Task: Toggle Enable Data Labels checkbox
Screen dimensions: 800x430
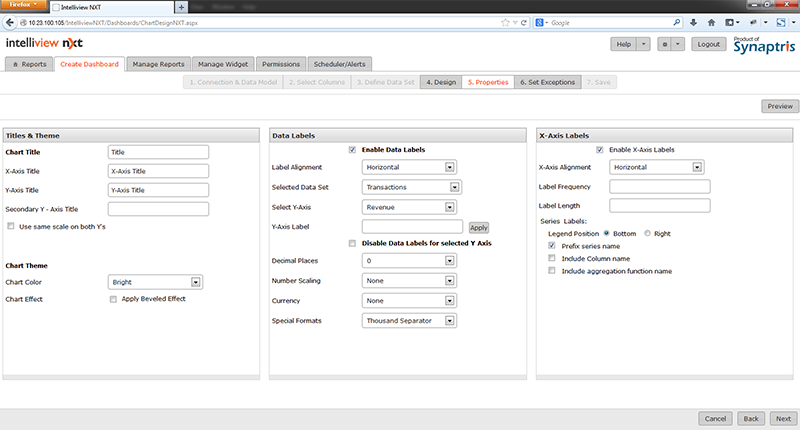Action: tap(352, 150)
